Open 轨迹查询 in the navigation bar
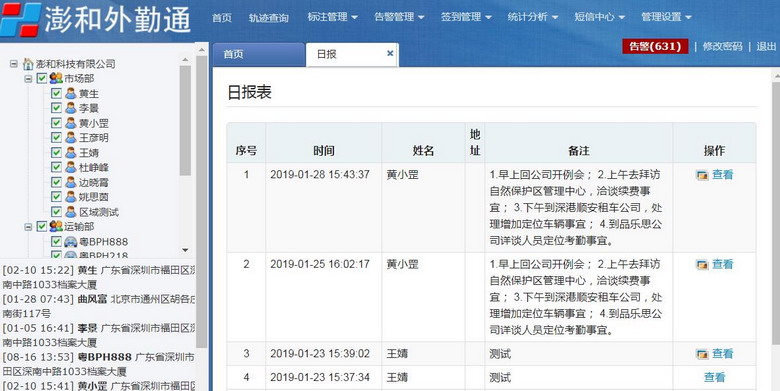The image size is (780, 391). pyautogui.click(x=269, y=18)
